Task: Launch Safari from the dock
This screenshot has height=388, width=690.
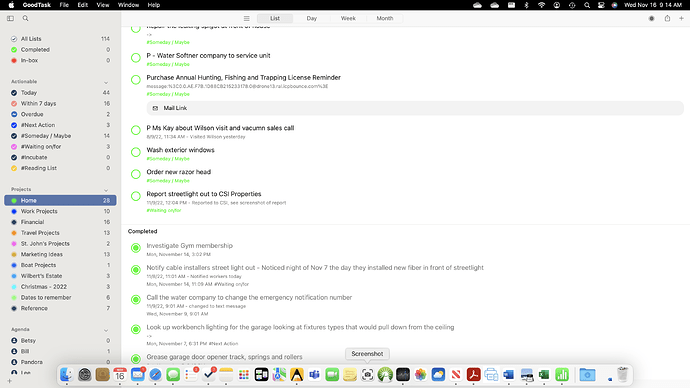Action: 155,375
